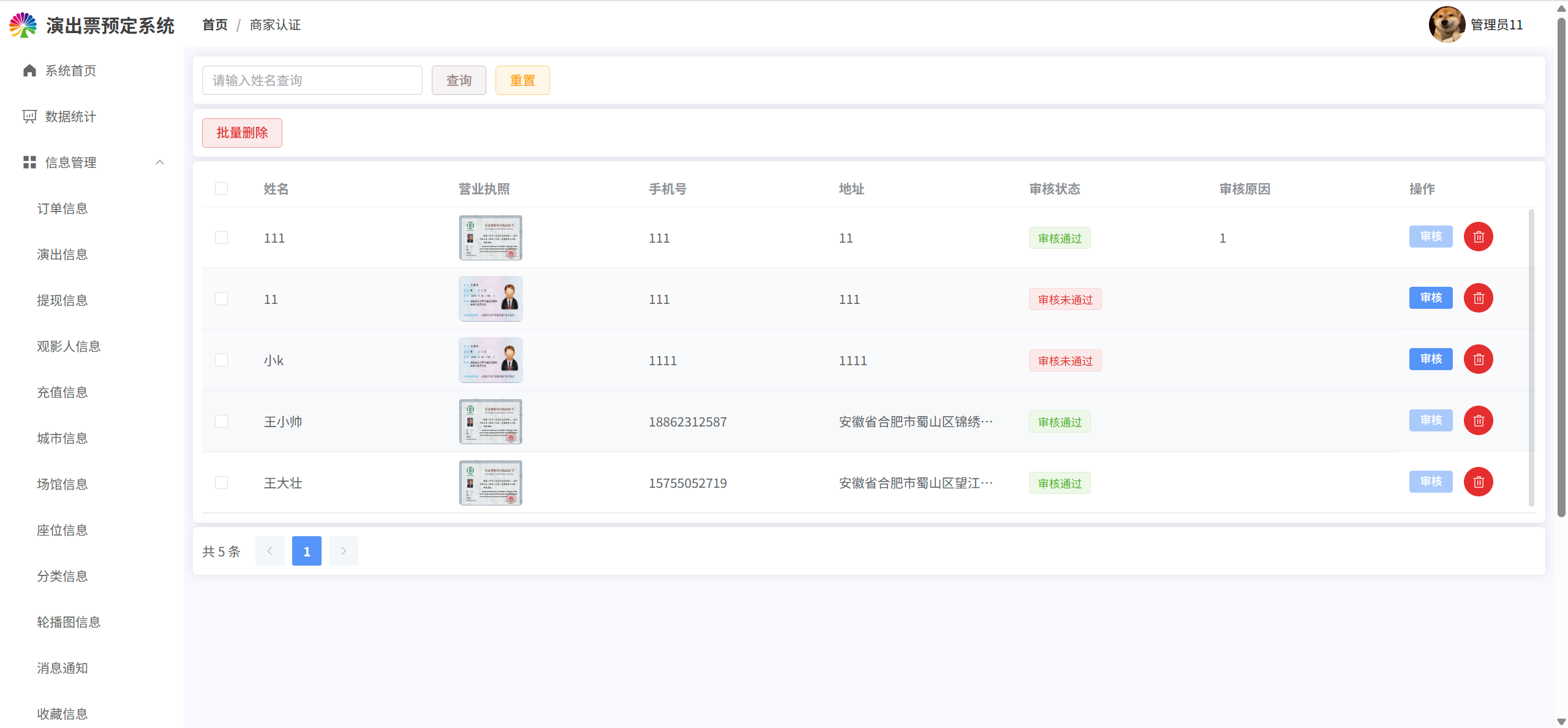Go to the previous page using the left arrow

click(x=269, y=551)
